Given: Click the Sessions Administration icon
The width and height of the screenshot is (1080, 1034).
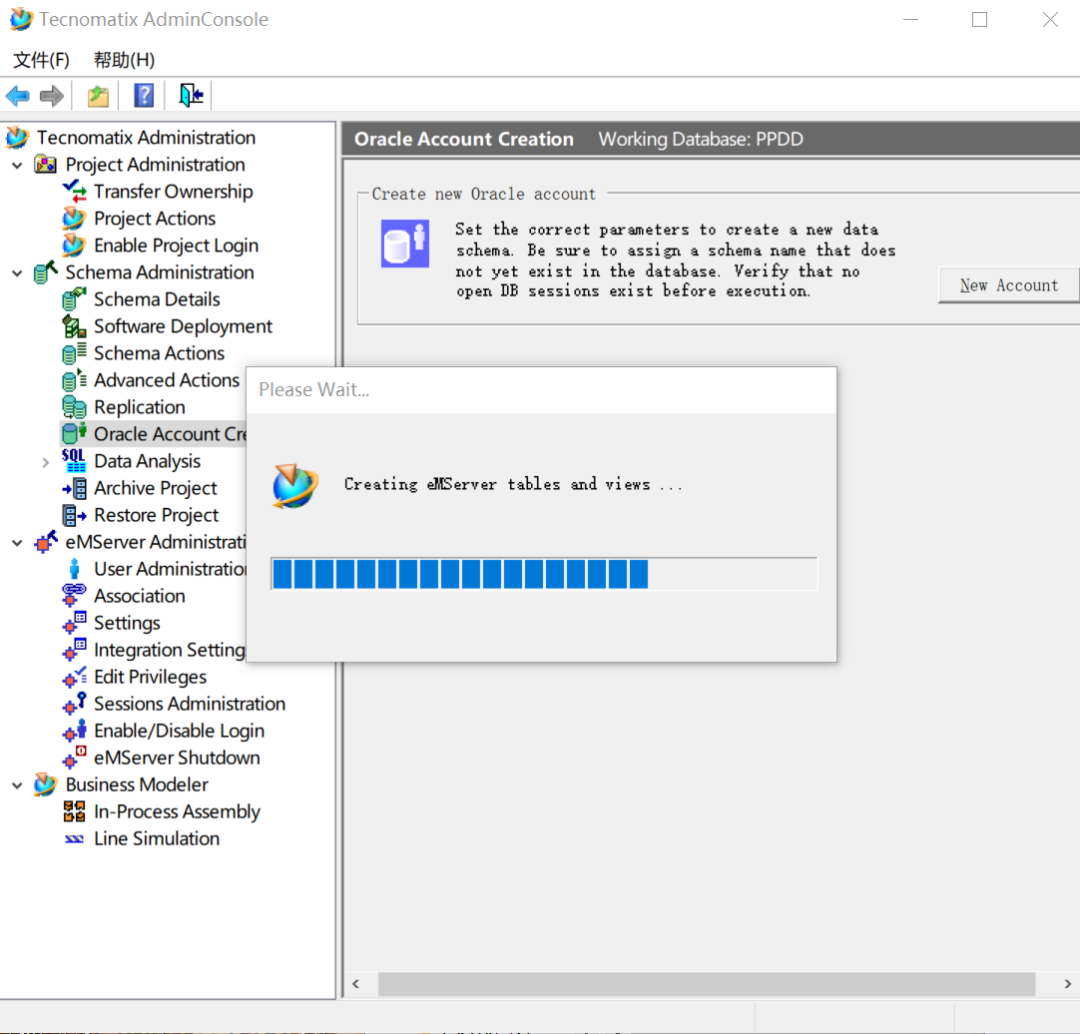Looking at the screenshot, I should [74, 703].
